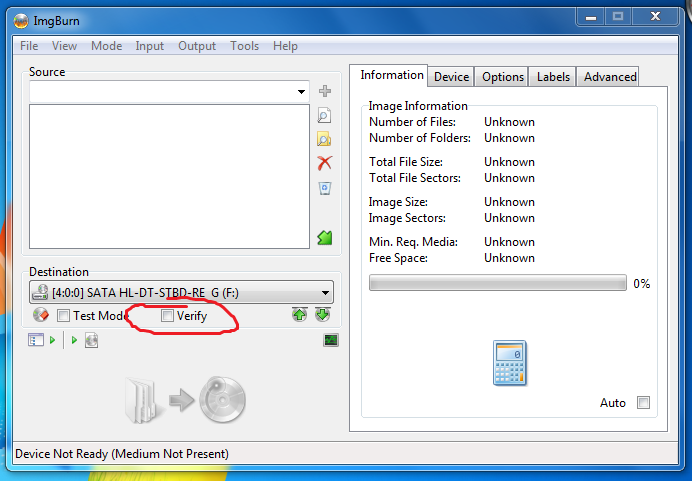Click the ImgBurn title bar app icon
This screenshot has width=692, height=481.
pyautogui.click(x=21, y=21)
